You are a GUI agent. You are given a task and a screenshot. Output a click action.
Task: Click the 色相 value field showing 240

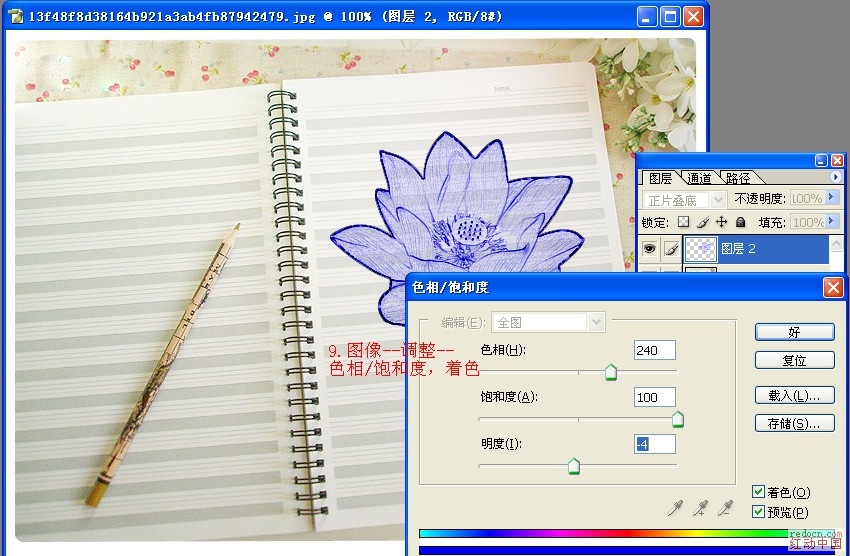pyautogui.click(x=655, y=350)
